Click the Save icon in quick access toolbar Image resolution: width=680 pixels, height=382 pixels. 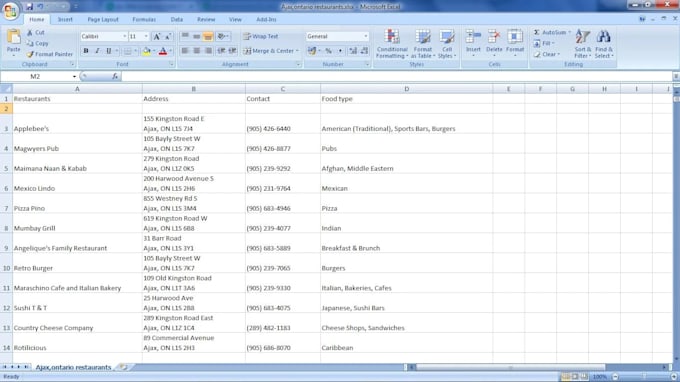29,7
